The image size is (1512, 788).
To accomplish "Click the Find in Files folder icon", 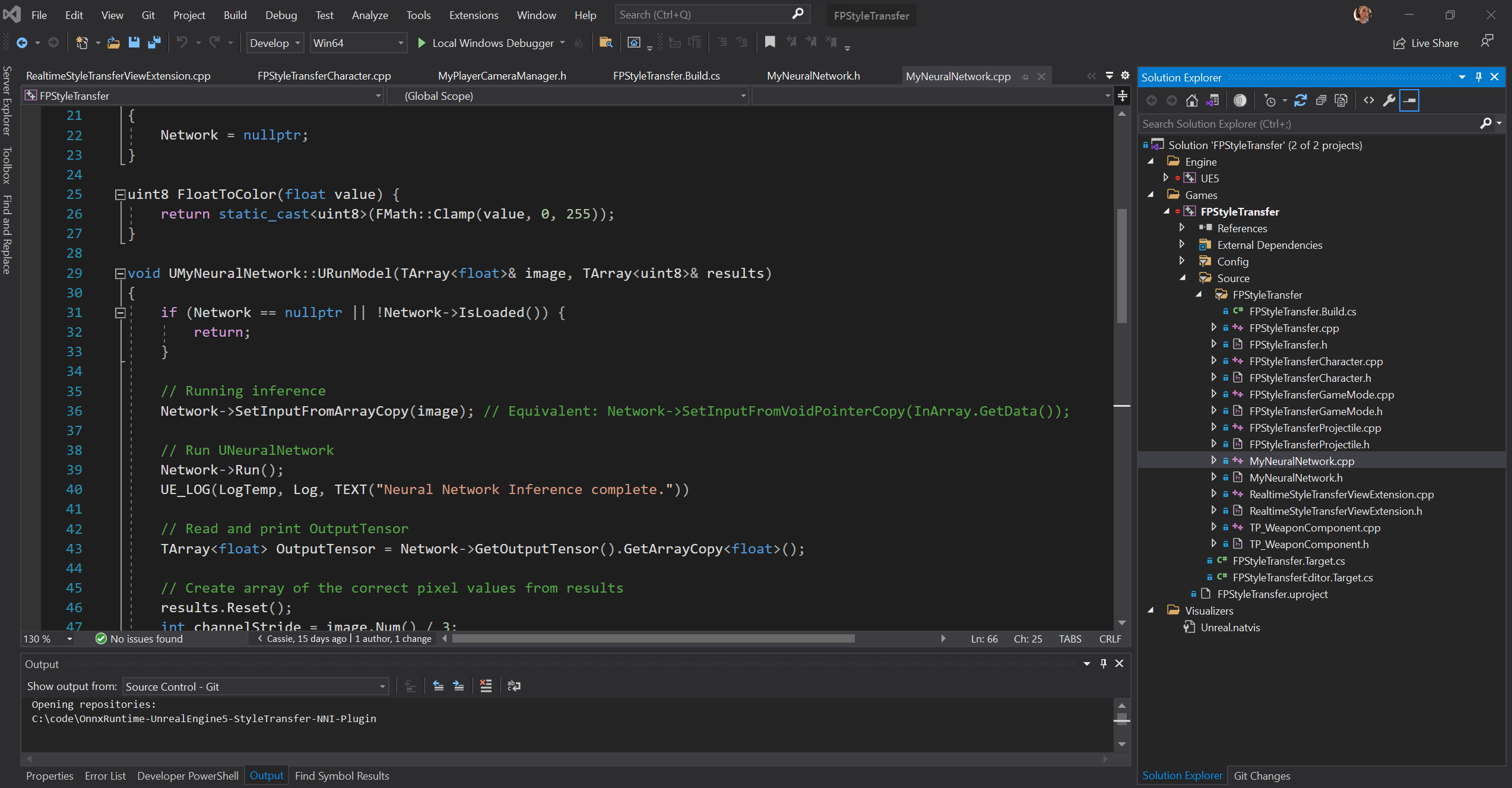I will (x=606, y=43).
